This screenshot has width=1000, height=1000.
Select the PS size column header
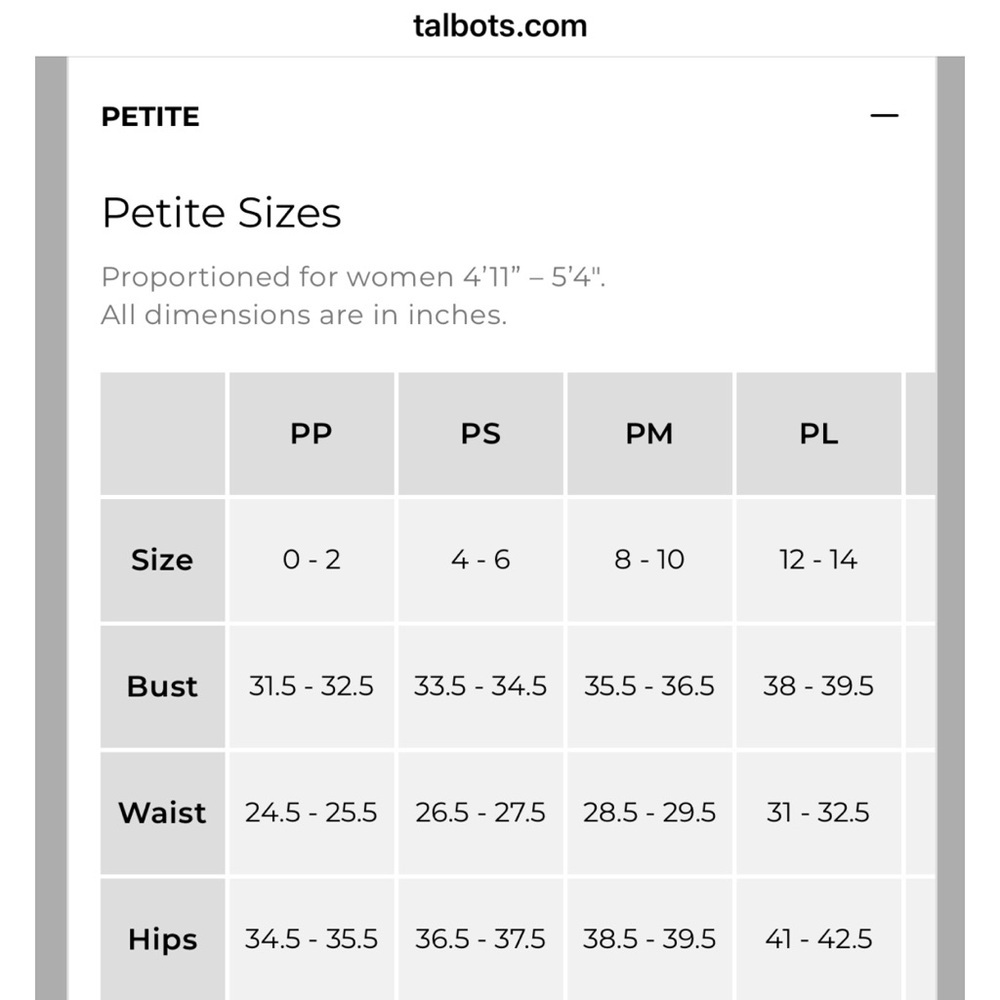[480, 434]
